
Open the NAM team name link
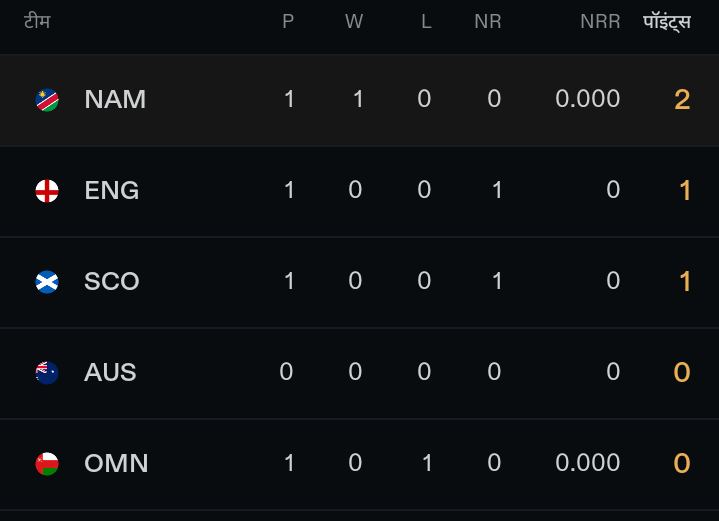[x=115, y=99]
